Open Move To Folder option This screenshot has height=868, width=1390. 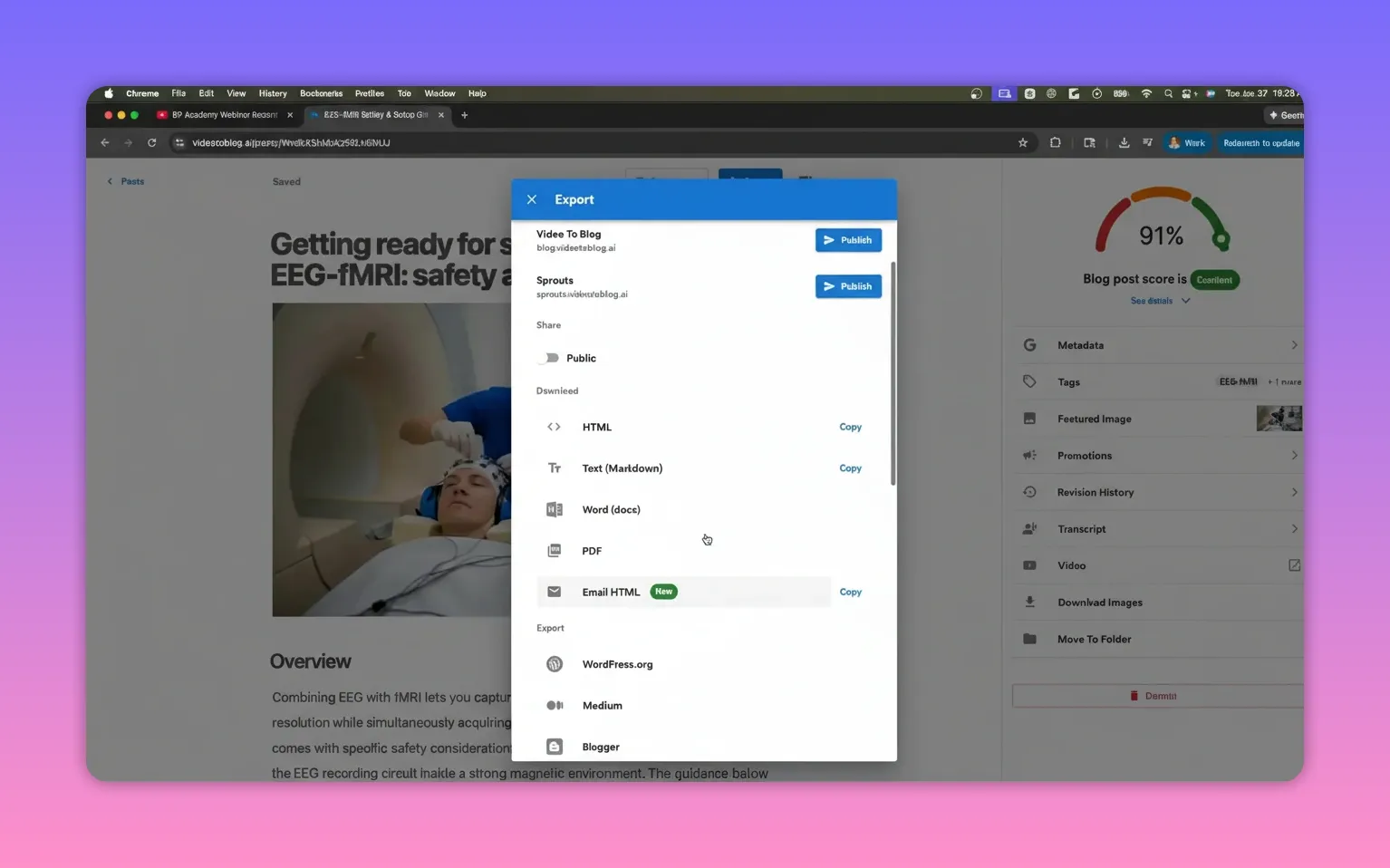click(x=1094, y=639)
